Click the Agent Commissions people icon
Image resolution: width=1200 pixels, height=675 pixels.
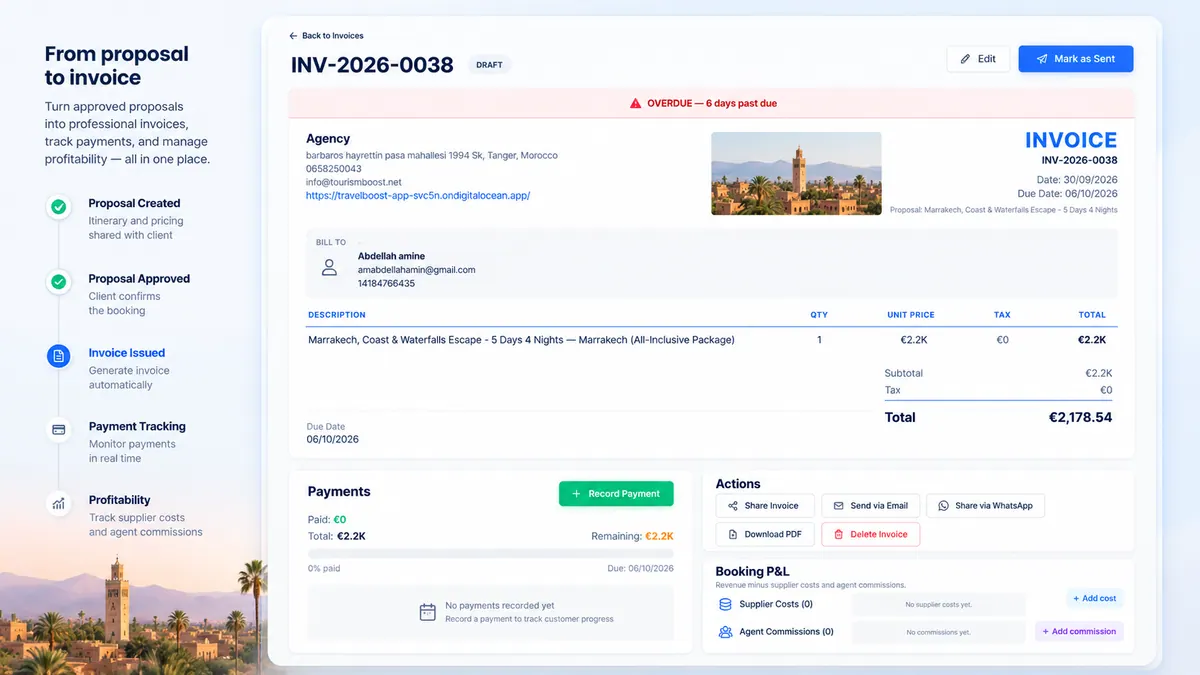726,632
